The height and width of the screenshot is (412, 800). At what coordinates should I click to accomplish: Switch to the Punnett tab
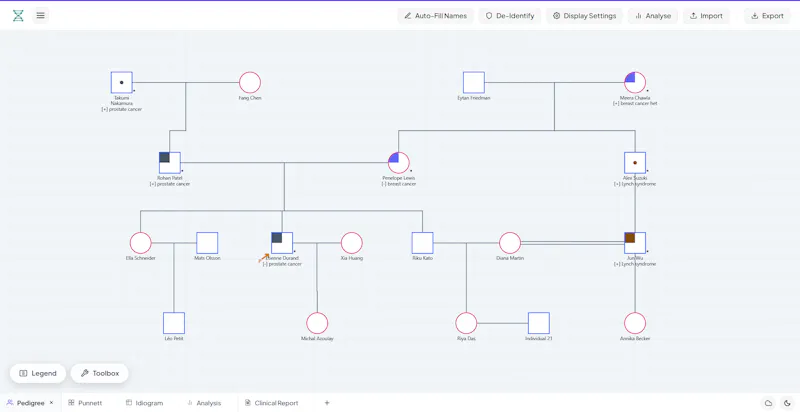pyautogui.click(x=85, y=403)
